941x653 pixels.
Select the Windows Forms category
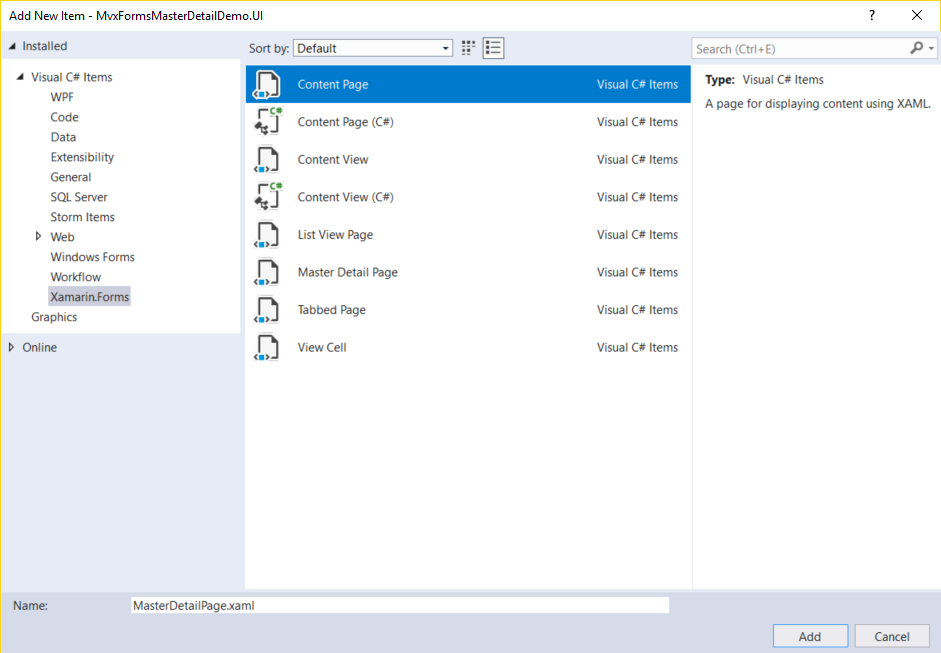coord(92,256)
